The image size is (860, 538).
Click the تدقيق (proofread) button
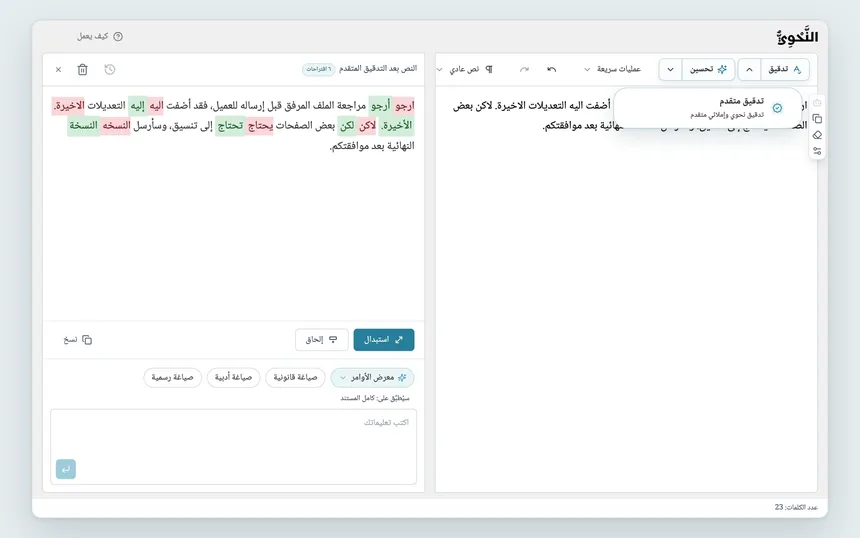click(785, 69)
